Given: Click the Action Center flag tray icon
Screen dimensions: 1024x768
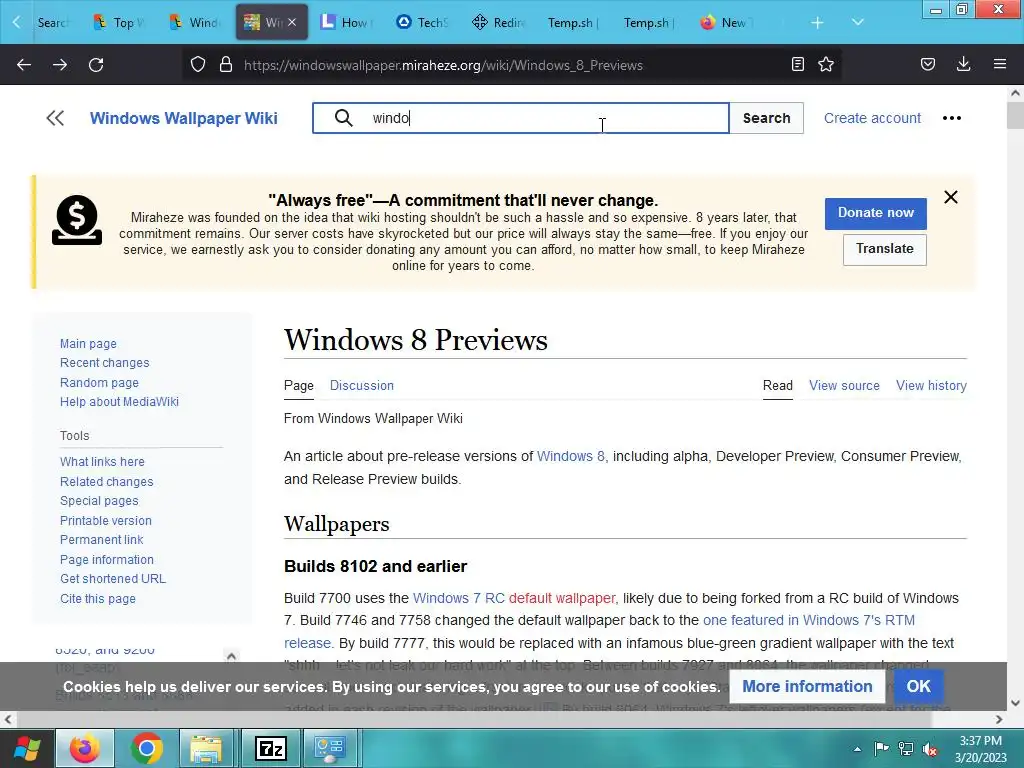Looking at the screenshot, I should tap(881, 749).
